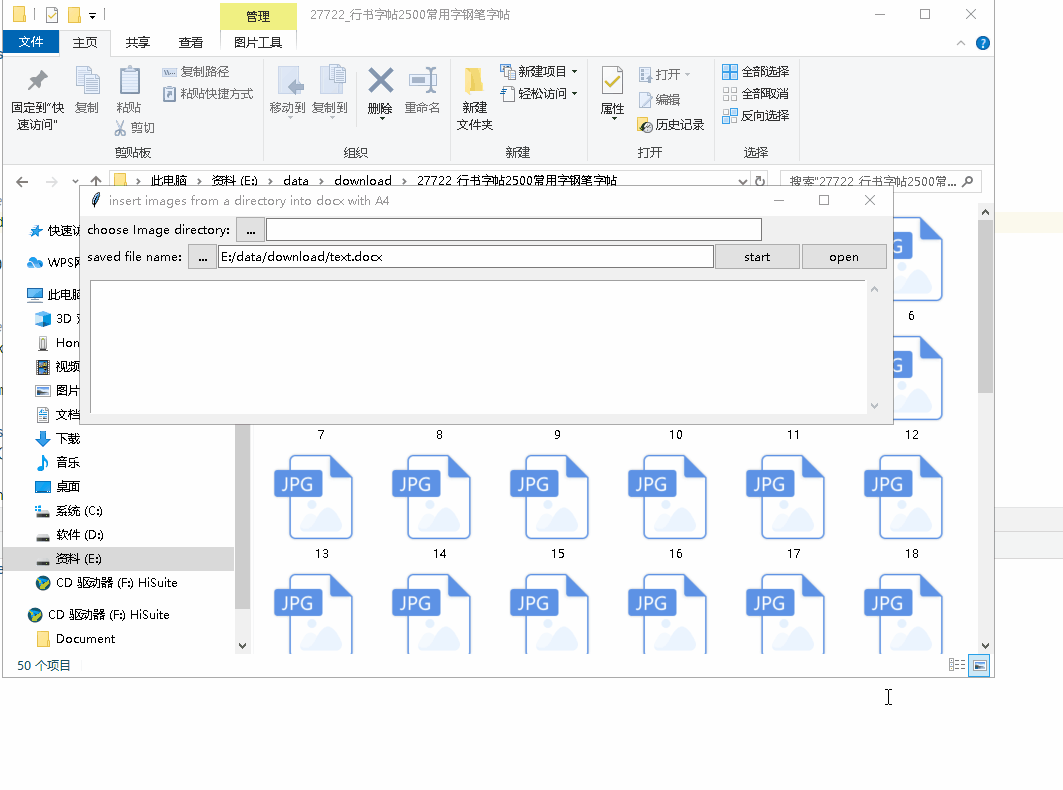
Task: Expand New item (新建项目) dropdown
Action: 575,72
